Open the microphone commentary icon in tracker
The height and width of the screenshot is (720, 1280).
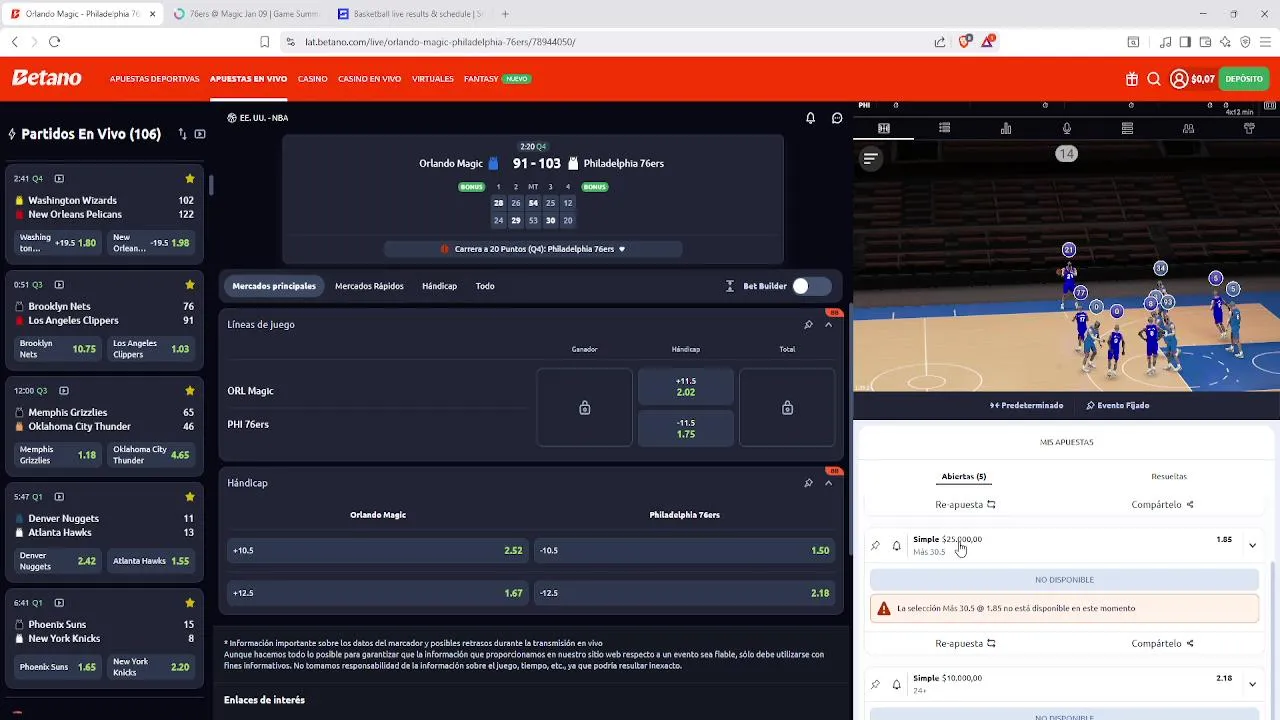pos(1067,128)
